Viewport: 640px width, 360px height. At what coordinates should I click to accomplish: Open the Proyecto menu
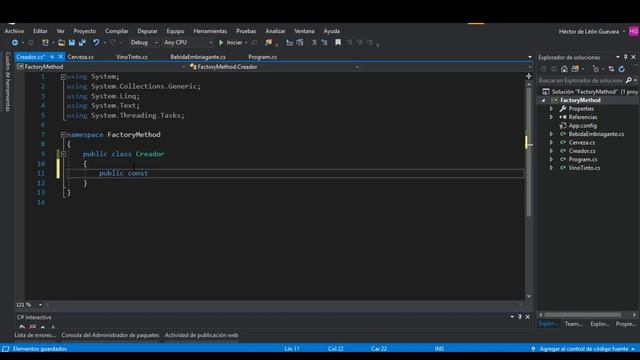[84, 31]
